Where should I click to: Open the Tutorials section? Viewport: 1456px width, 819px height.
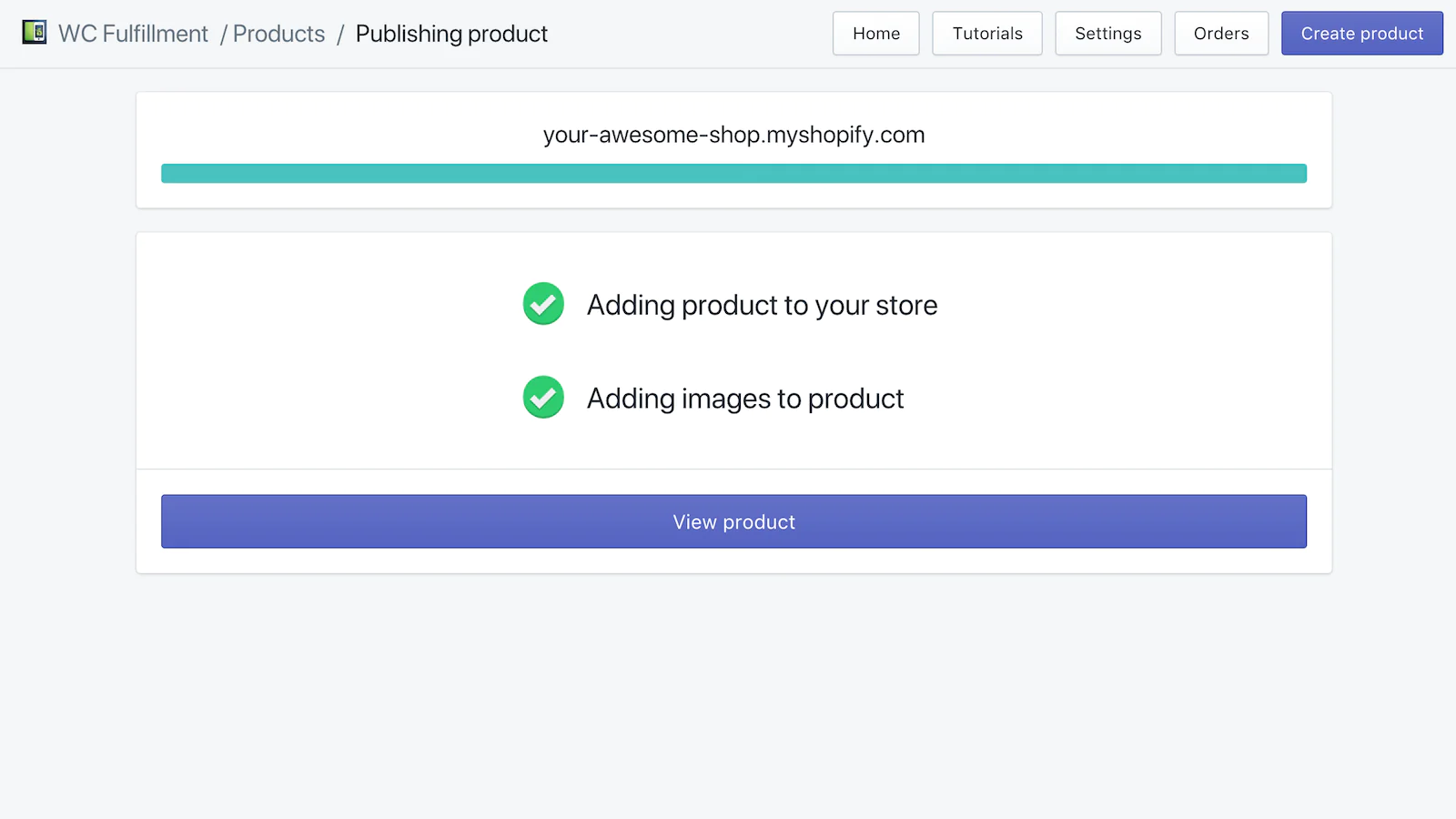pyautogui.click(x=987, y=34)
